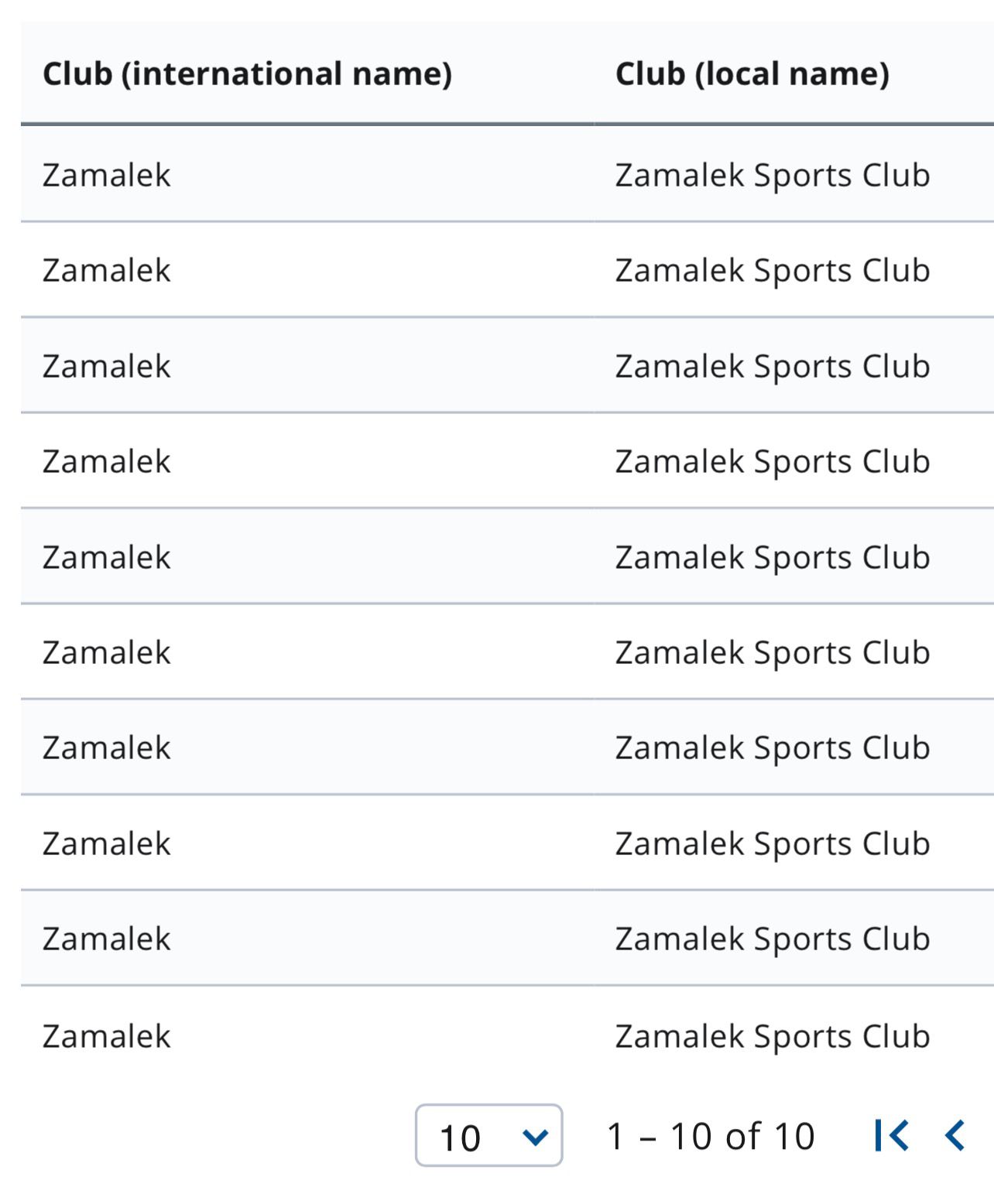This screenshot has width=994, height=1204.
Task: Click "Zamalek Sports Club" in the third row
Action: coord(772,367)
